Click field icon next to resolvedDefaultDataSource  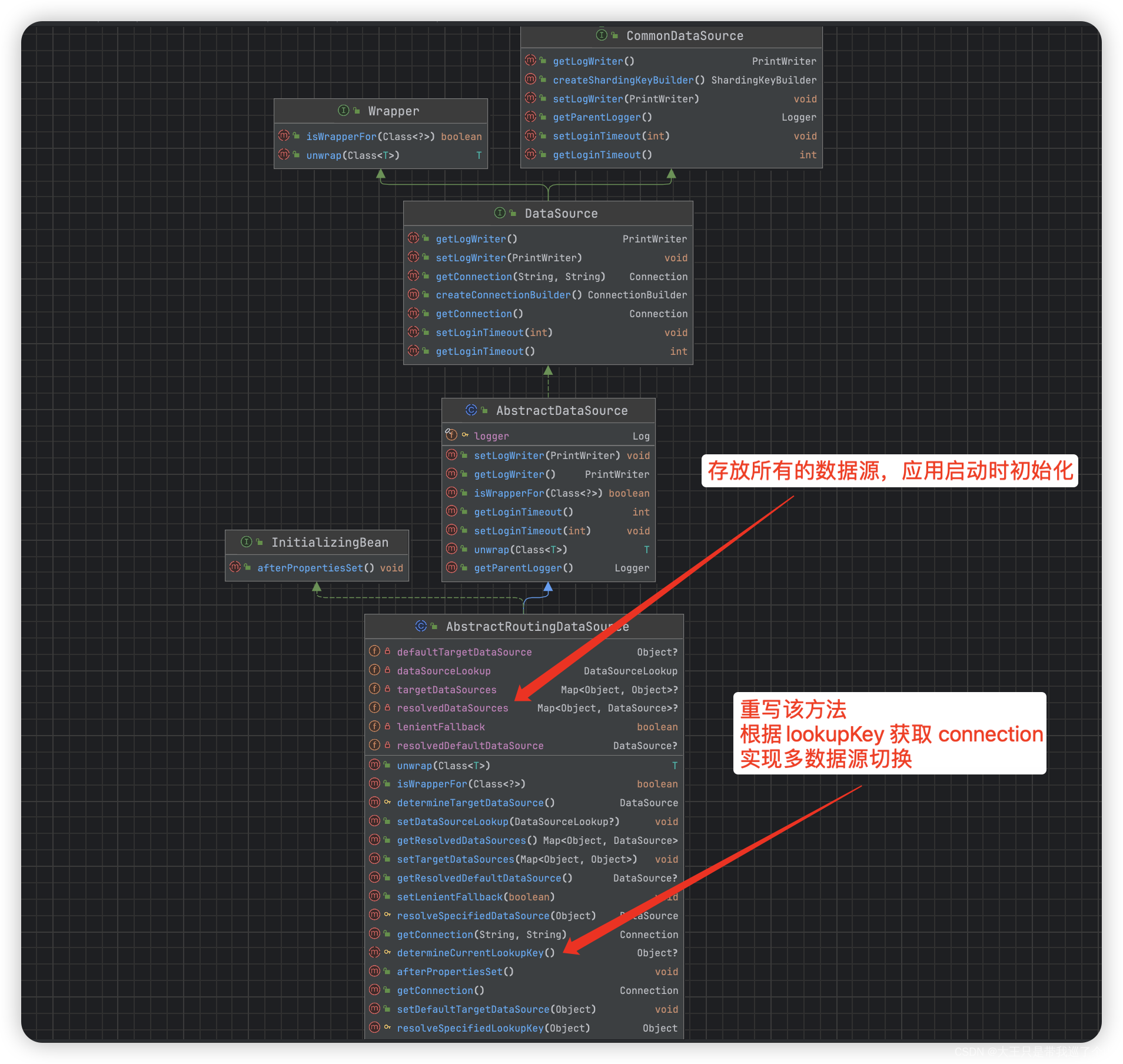tap(374, 745)
